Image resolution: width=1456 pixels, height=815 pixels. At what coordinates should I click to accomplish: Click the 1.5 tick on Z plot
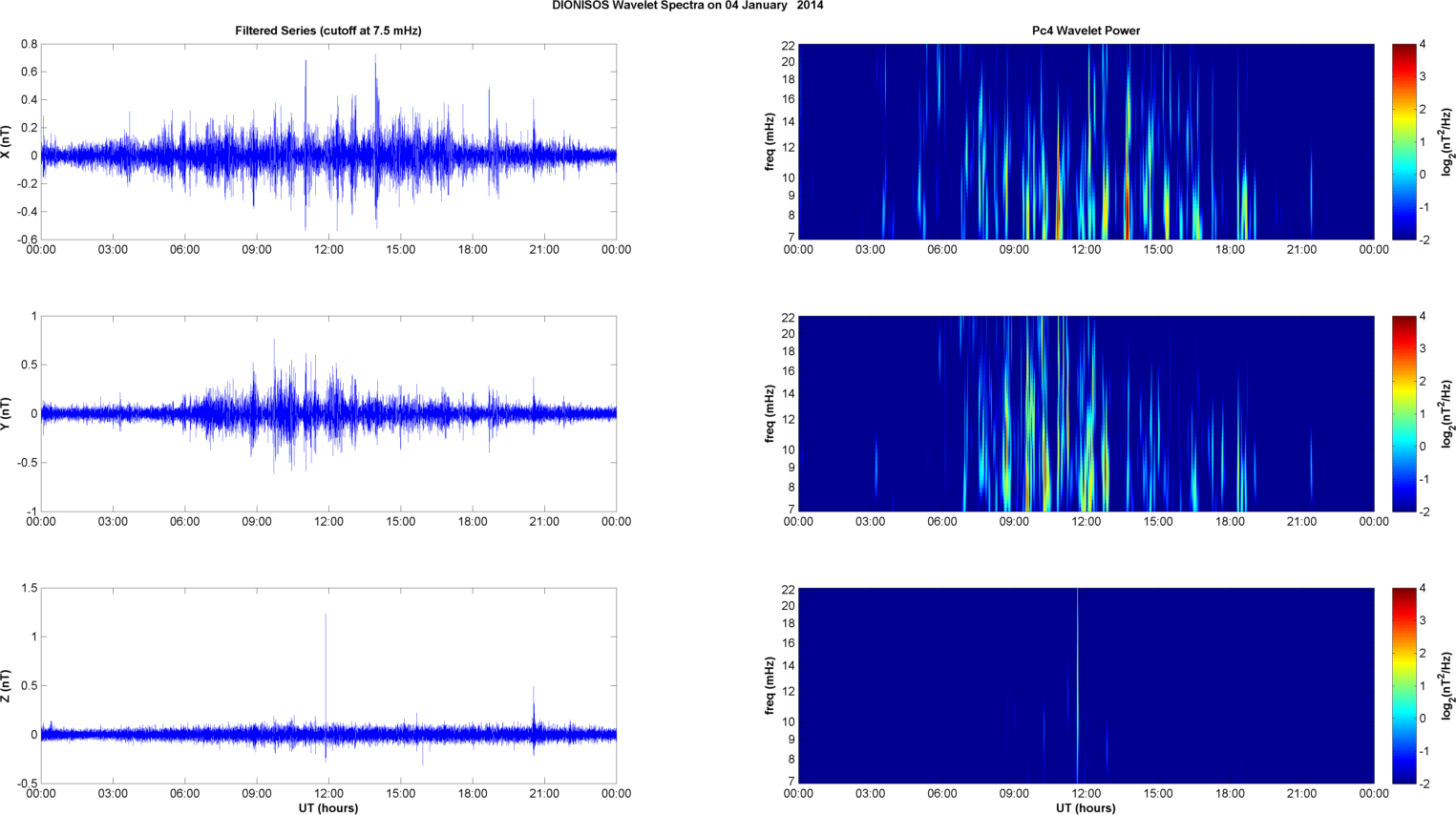29,588
